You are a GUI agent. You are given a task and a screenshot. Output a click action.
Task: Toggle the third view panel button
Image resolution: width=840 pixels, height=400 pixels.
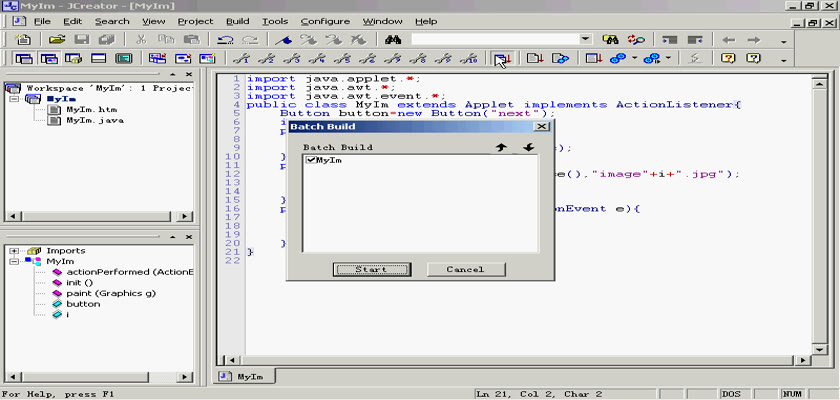(x=74, y=58)
